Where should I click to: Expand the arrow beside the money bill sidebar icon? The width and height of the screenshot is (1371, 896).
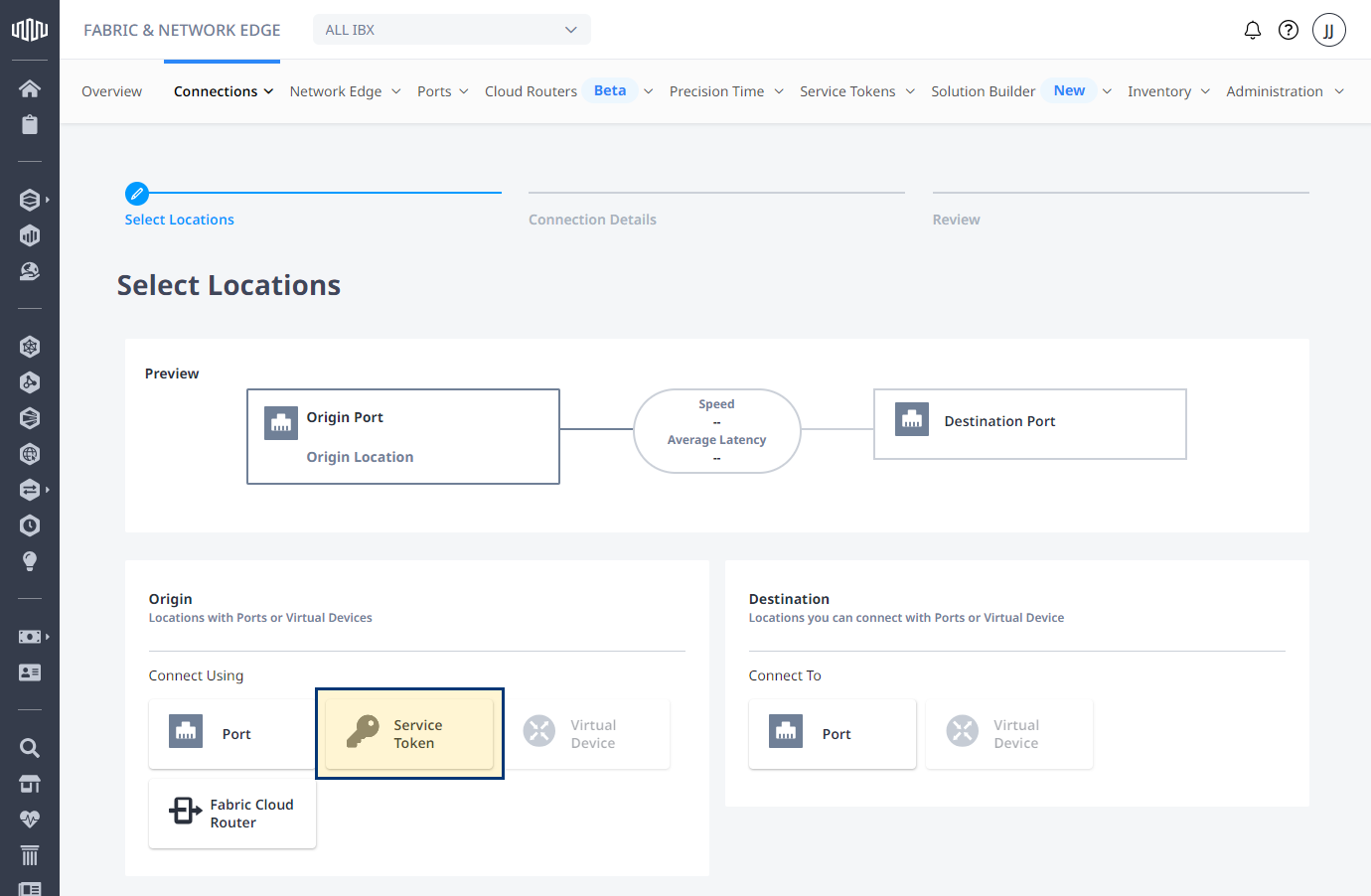tap(47, 637)
